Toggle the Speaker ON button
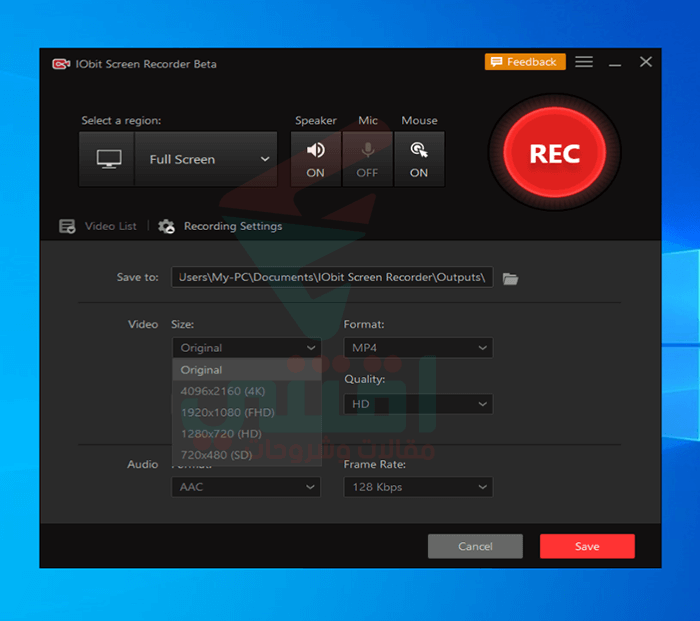The height and width of the screenshot is (621, 700). click(316, 159)
